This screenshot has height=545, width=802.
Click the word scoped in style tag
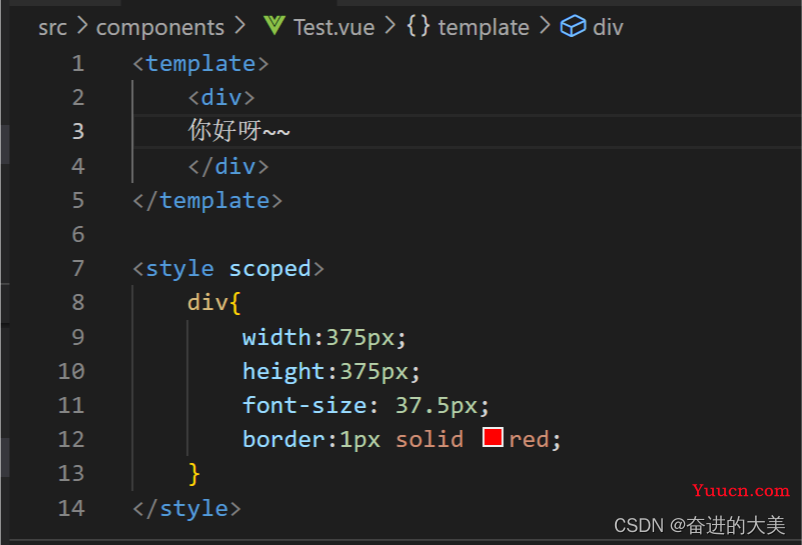270,269
